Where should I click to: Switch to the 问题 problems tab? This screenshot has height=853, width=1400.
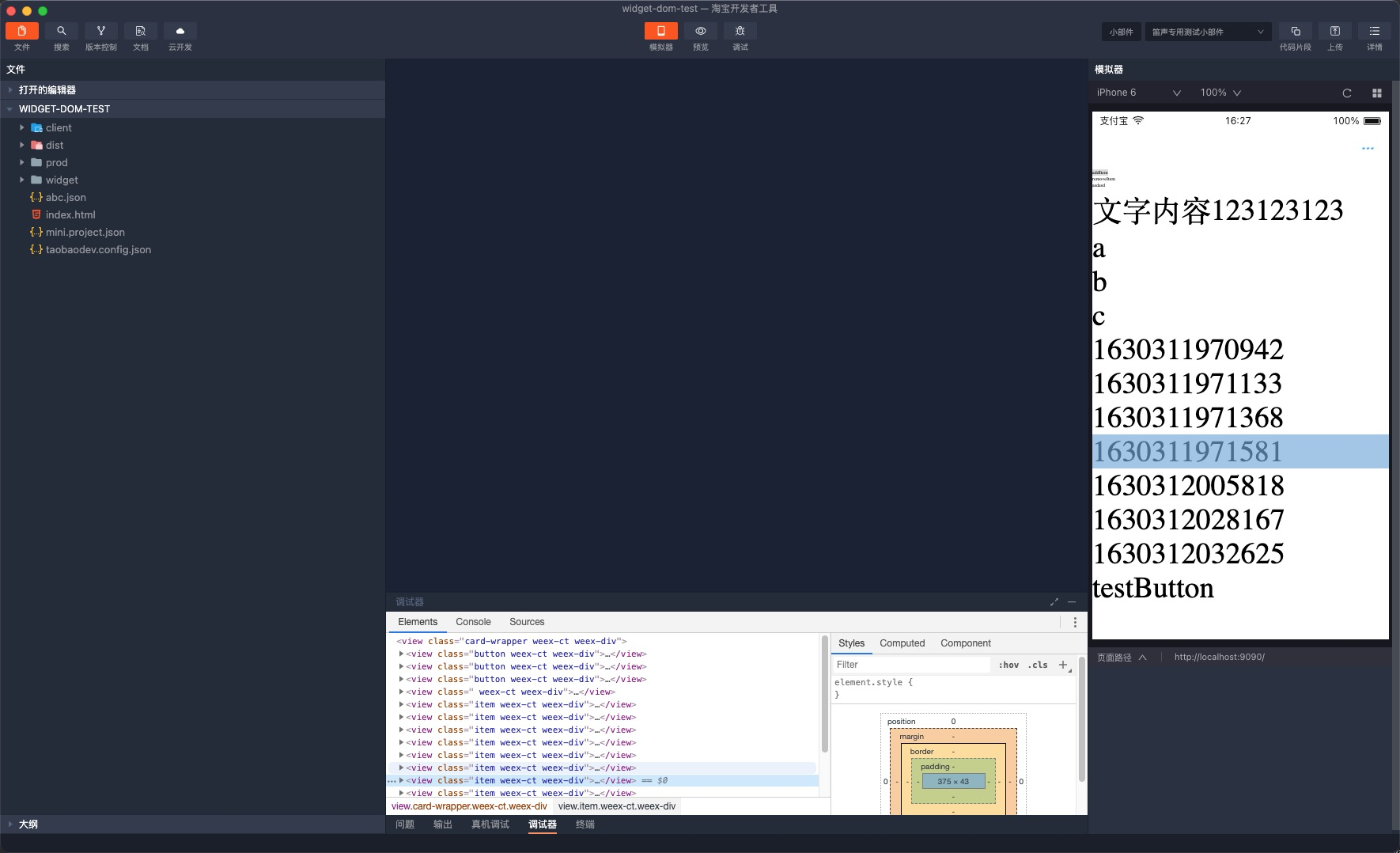[405, 825]
